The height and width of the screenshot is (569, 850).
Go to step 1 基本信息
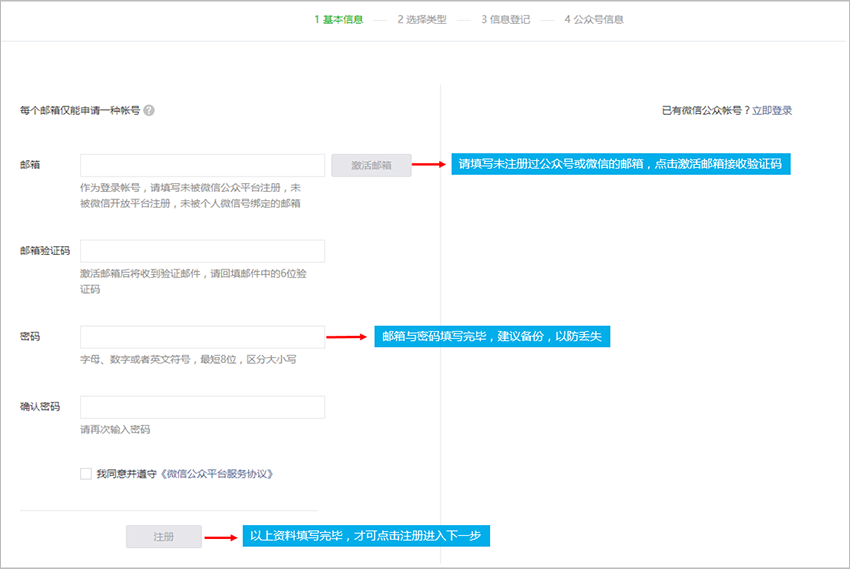(x=338, y=19)
